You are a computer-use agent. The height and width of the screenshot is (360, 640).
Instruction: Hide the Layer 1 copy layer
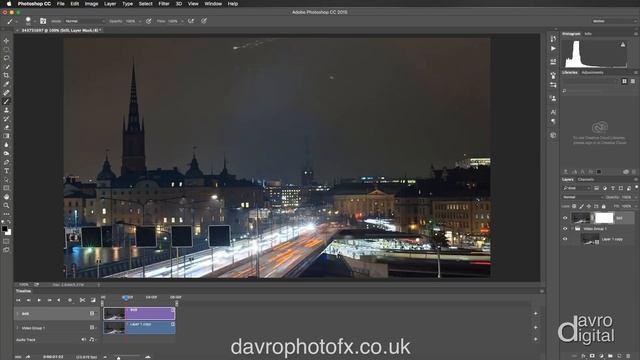565,239
